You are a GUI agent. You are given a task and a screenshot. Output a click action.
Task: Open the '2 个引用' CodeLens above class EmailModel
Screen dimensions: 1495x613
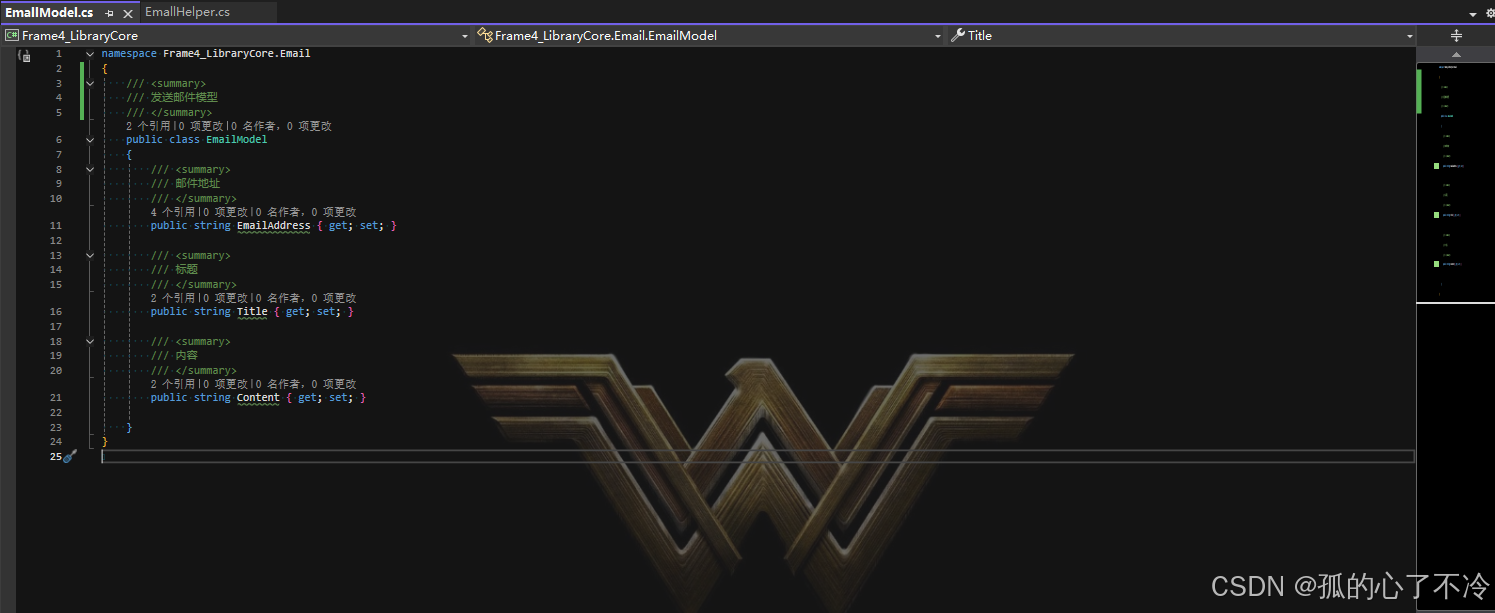point(148,127)
